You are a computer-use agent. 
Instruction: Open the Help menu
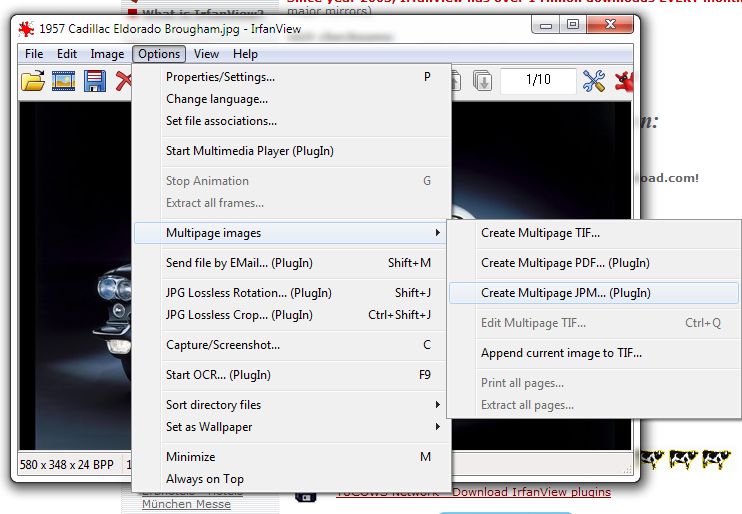(245, 54)
